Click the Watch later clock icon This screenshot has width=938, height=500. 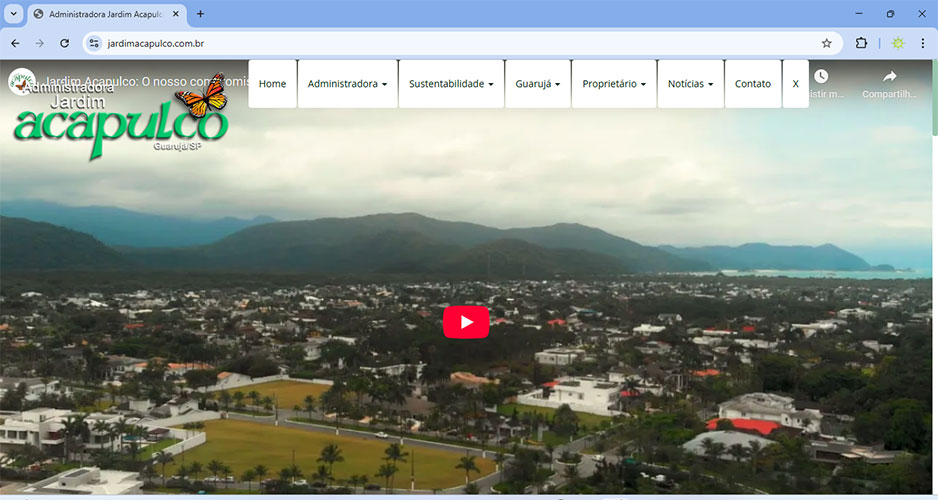point(821,77)
